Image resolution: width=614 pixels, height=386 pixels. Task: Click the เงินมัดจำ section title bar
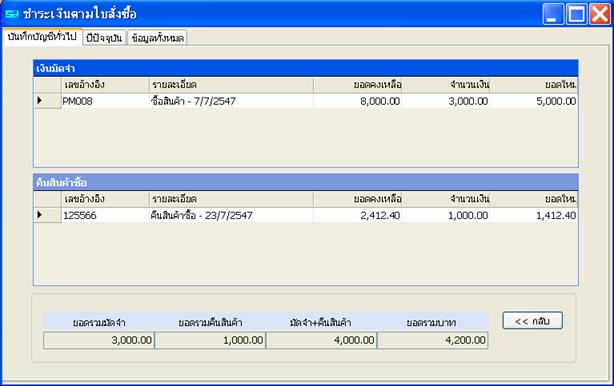(x=306, y=68)
